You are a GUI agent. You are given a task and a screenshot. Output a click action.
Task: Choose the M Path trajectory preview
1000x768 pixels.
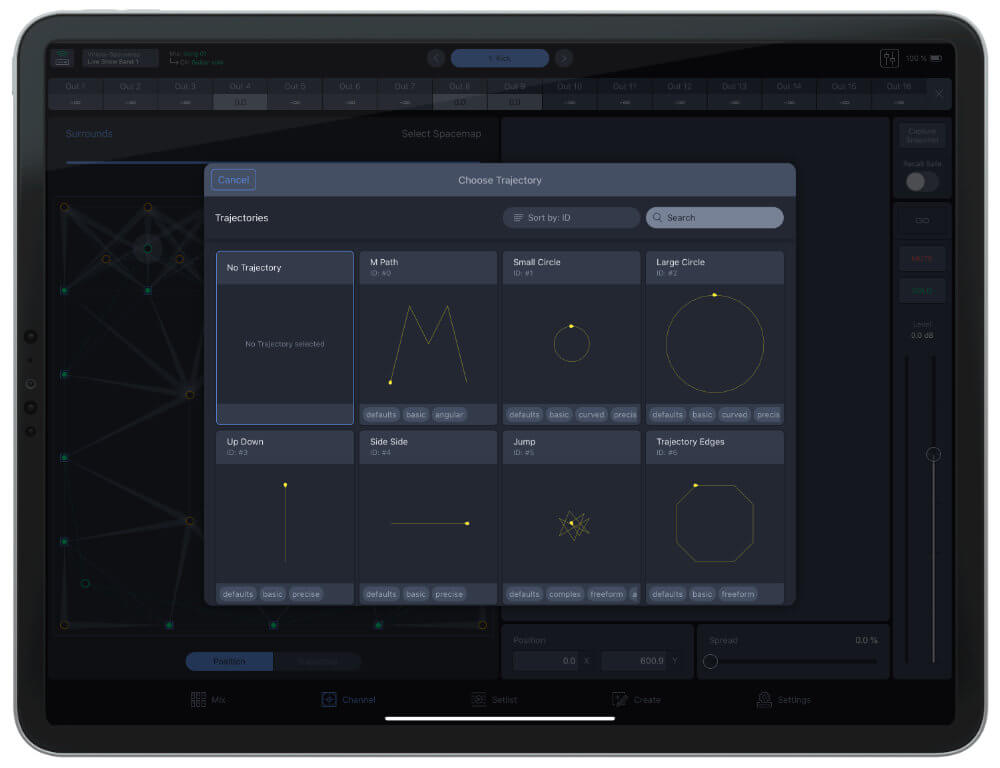click(429, 344)
